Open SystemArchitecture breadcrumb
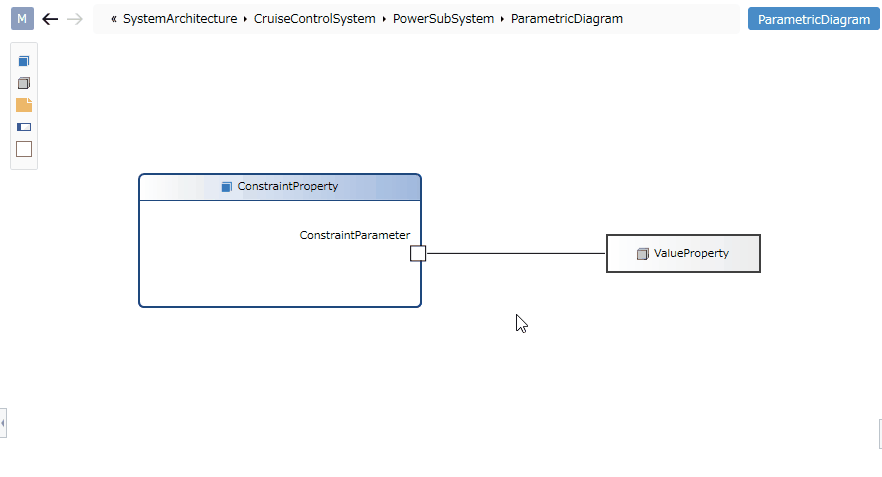882x477 pixels. (x=180, y=19)
